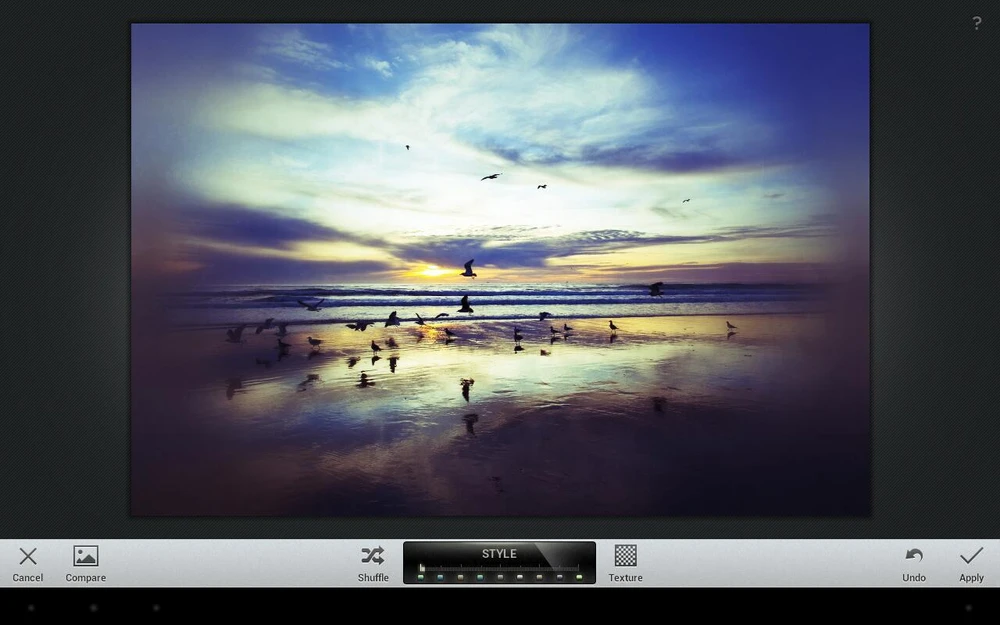The width and height of the screenshot is (1000, 625).
Task: Open help via the question mark
Action: click(977, 23)
